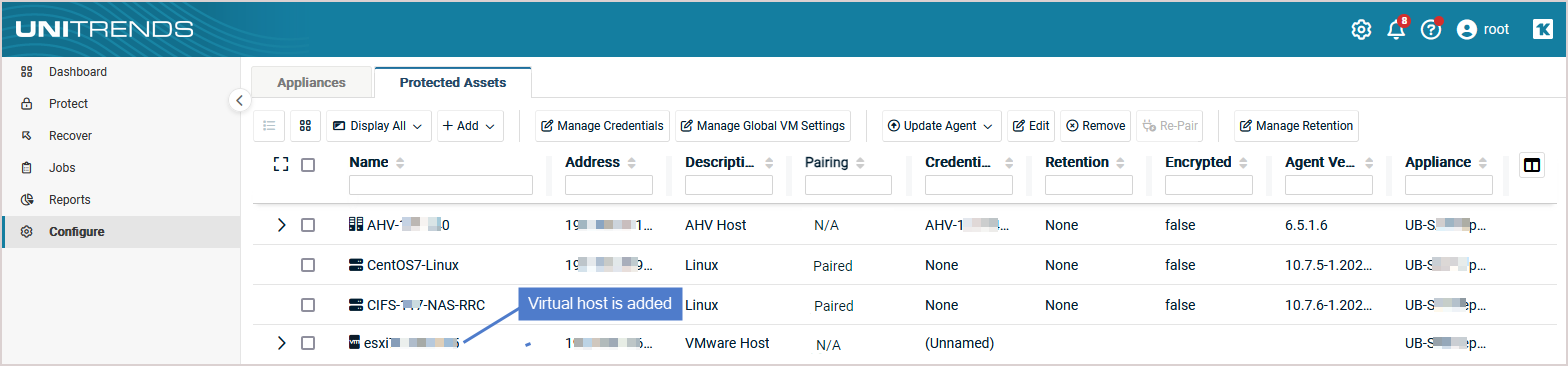The width and height of the screenshot is (1568, 366).
Task: Click the esxi VMware host icon
Action: pos(355,343)
